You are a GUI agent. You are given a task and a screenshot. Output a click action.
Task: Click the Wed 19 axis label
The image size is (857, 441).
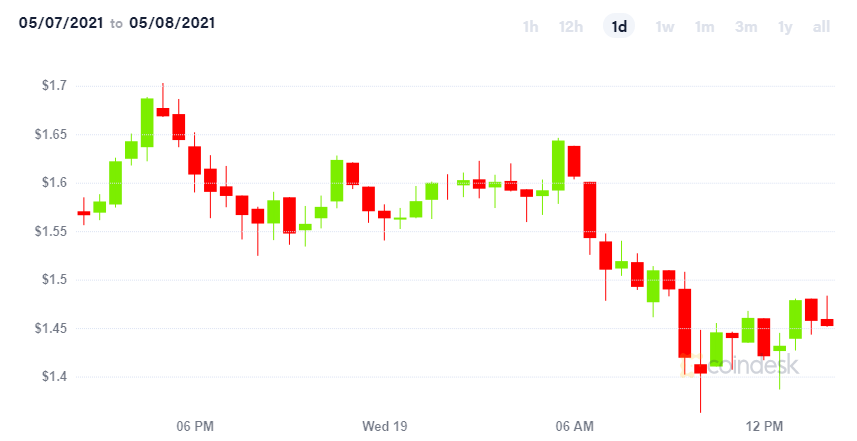[x=385, y=426]
